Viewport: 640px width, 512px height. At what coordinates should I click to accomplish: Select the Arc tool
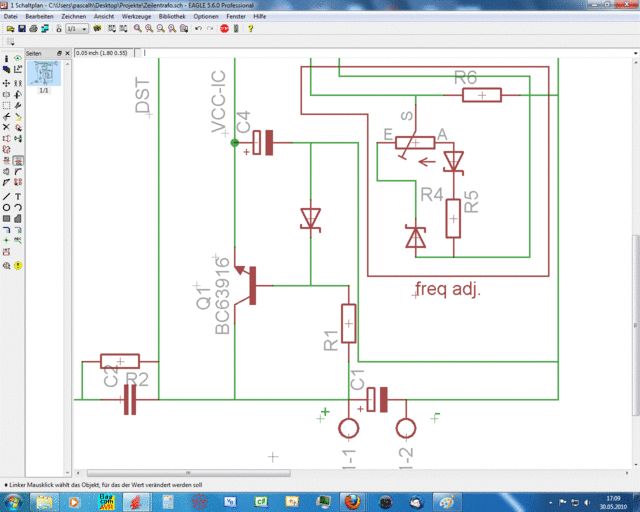pyautogui.click(x=18, y=207)
